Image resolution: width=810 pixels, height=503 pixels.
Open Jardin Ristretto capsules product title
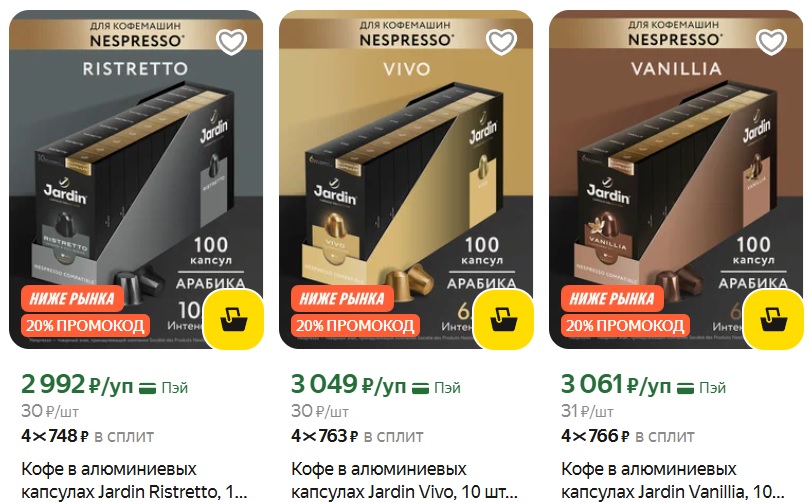(134, 480)
